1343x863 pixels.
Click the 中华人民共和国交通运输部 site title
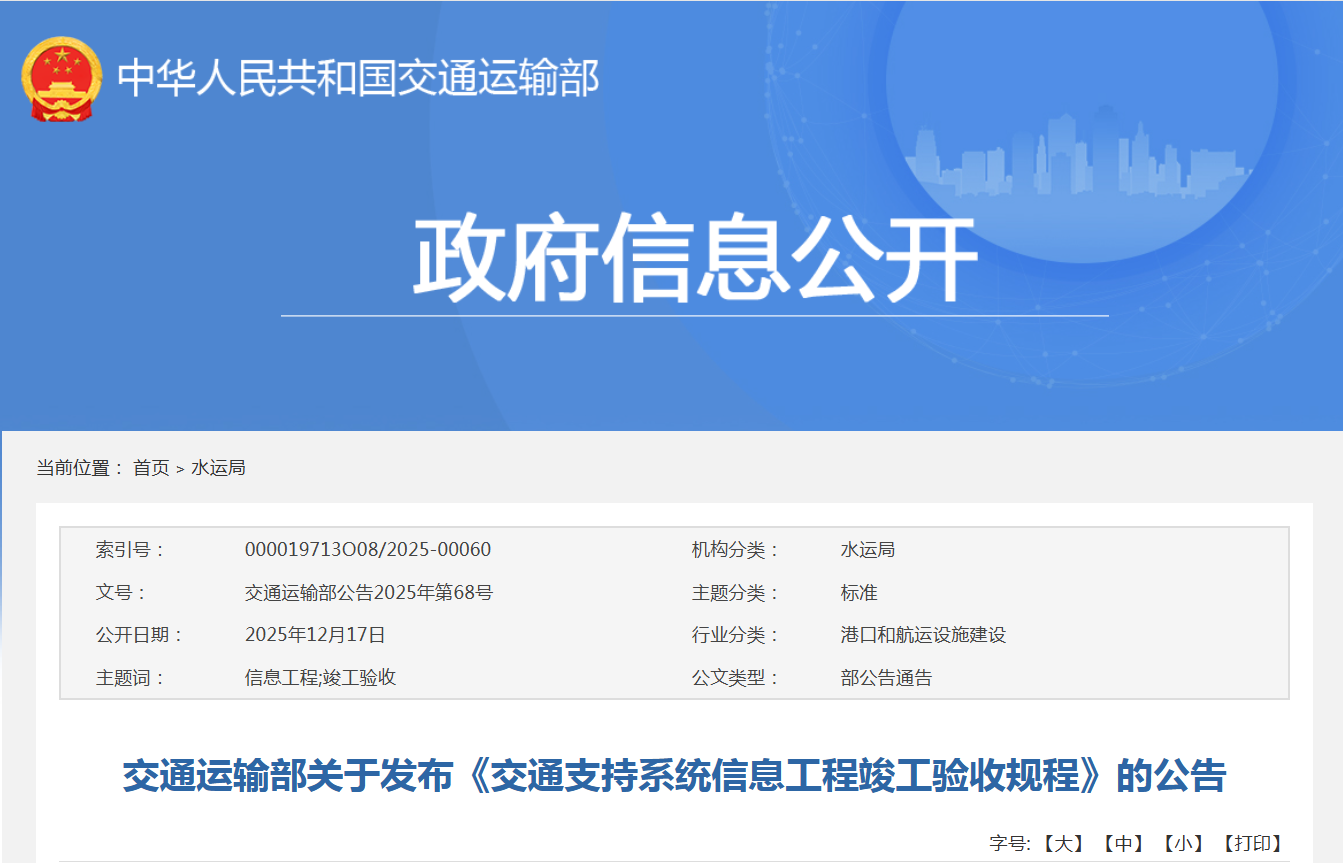(x=358, y=78)
